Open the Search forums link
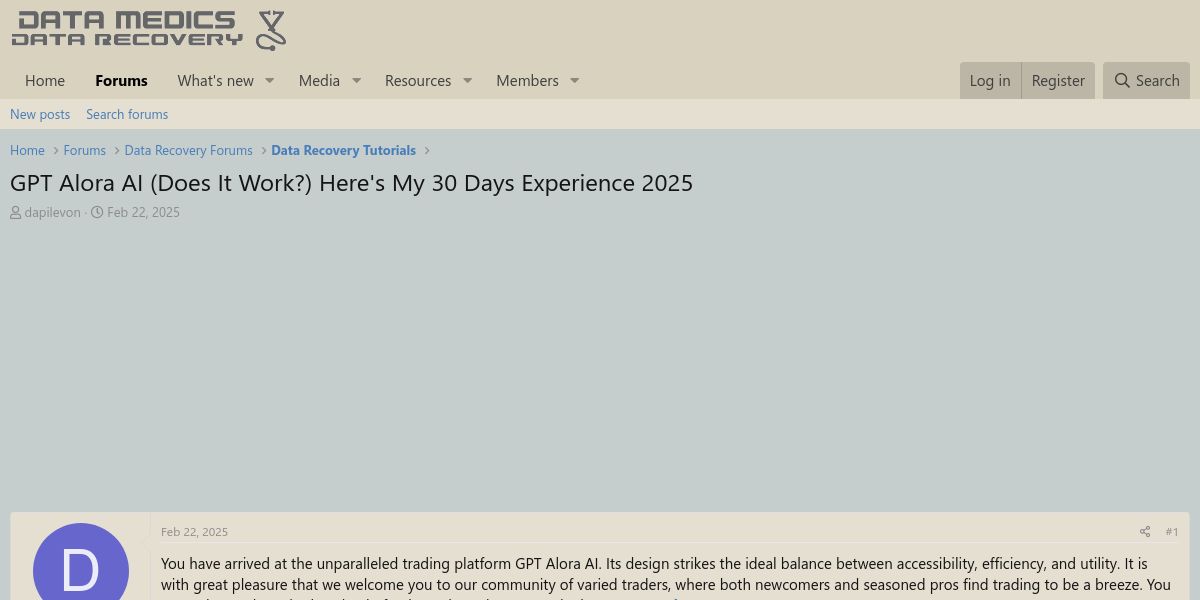This screenshot has height=600, width=1200. pyautogui.click(x=127, y=114)
